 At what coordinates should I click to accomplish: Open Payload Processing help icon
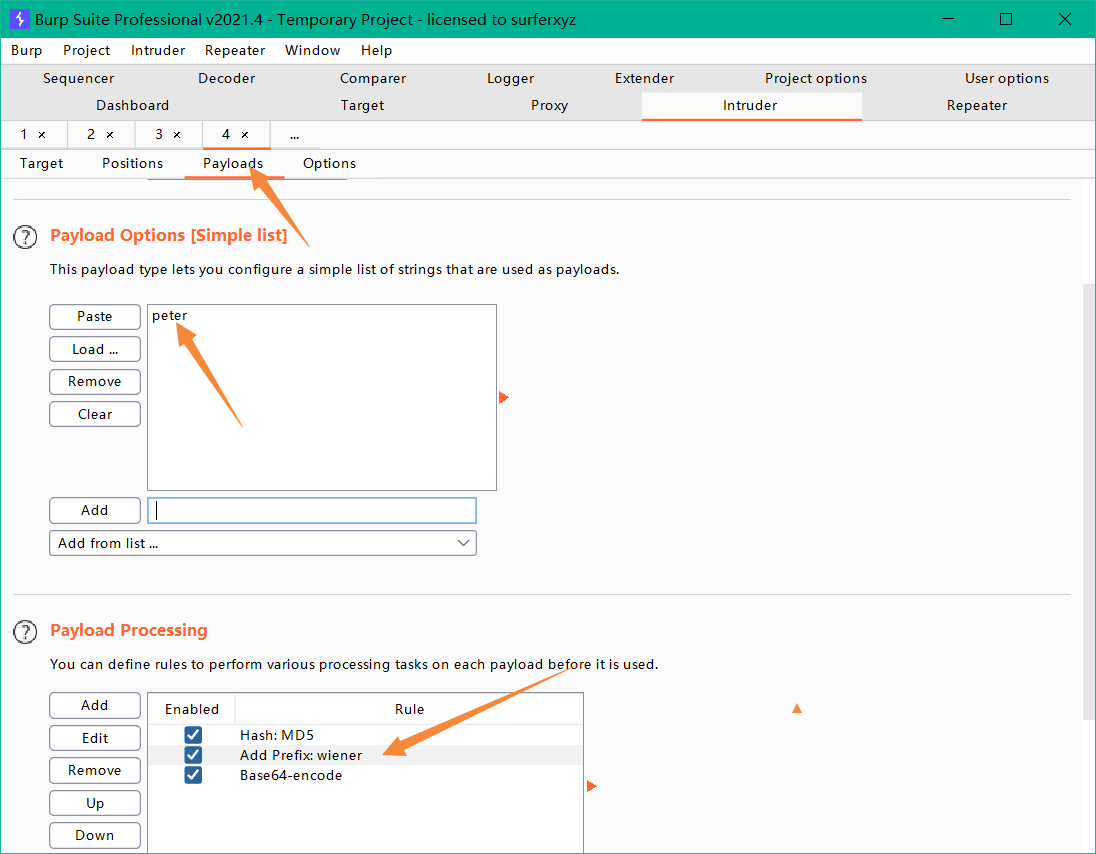pyautogui.click(x=25, y=632)
